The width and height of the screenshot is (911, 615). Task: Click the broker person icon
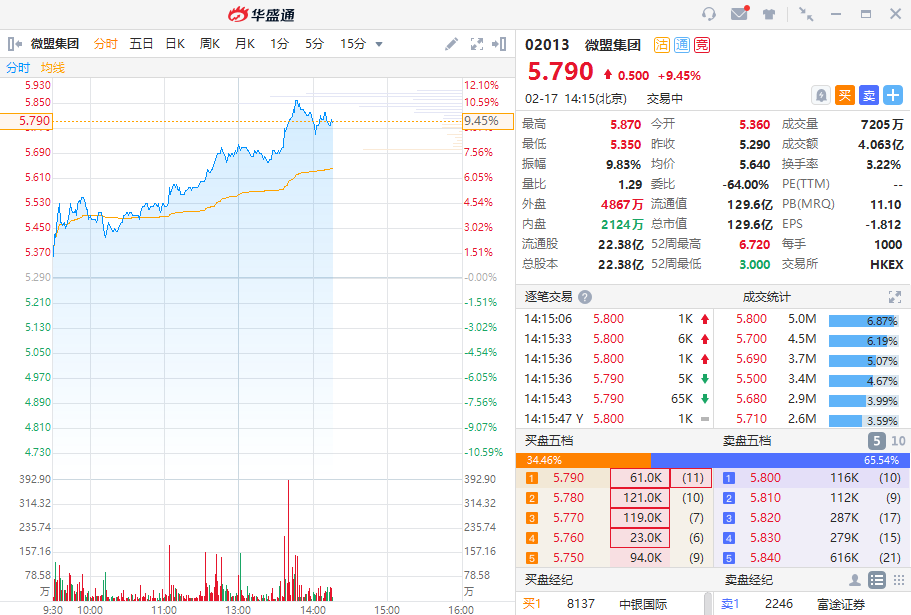click(855, 580)
